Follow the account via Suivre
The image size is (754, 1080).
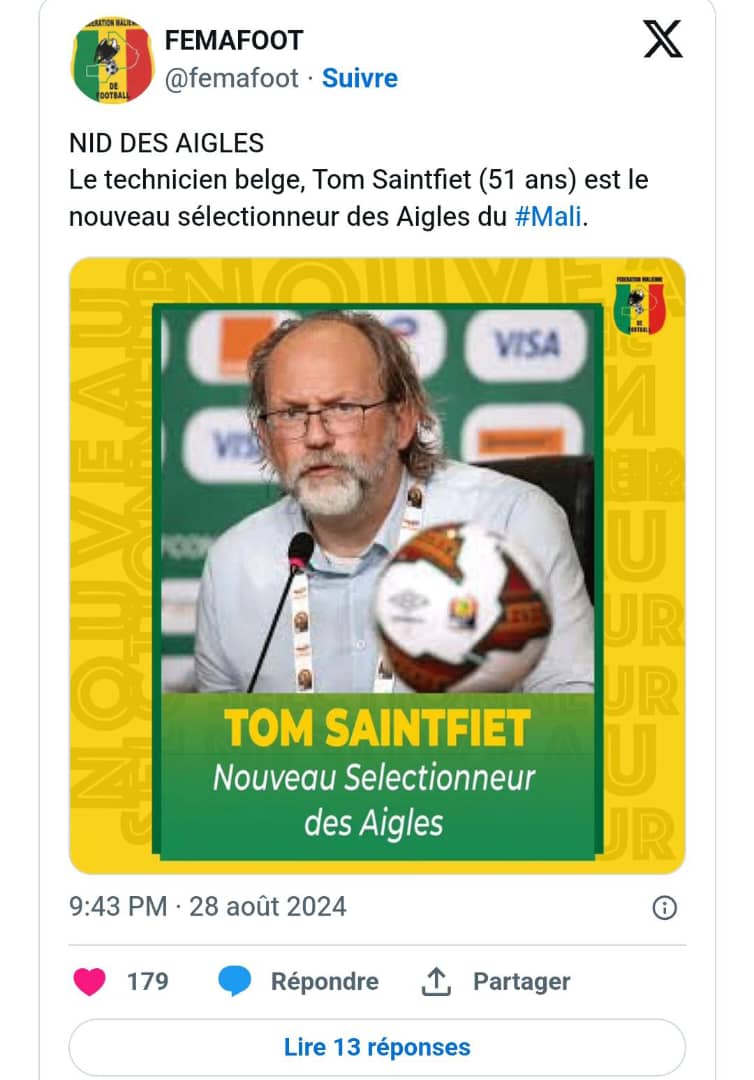[360, 78]
